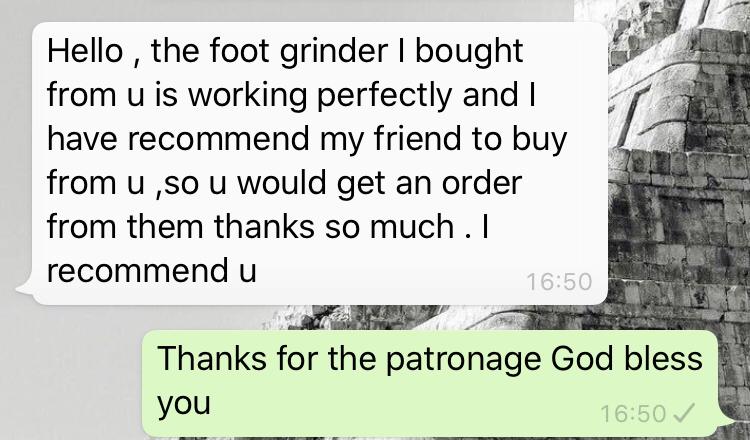750x440 pixels.
Task: Tap the received message bubble tail
Action: 25,290
